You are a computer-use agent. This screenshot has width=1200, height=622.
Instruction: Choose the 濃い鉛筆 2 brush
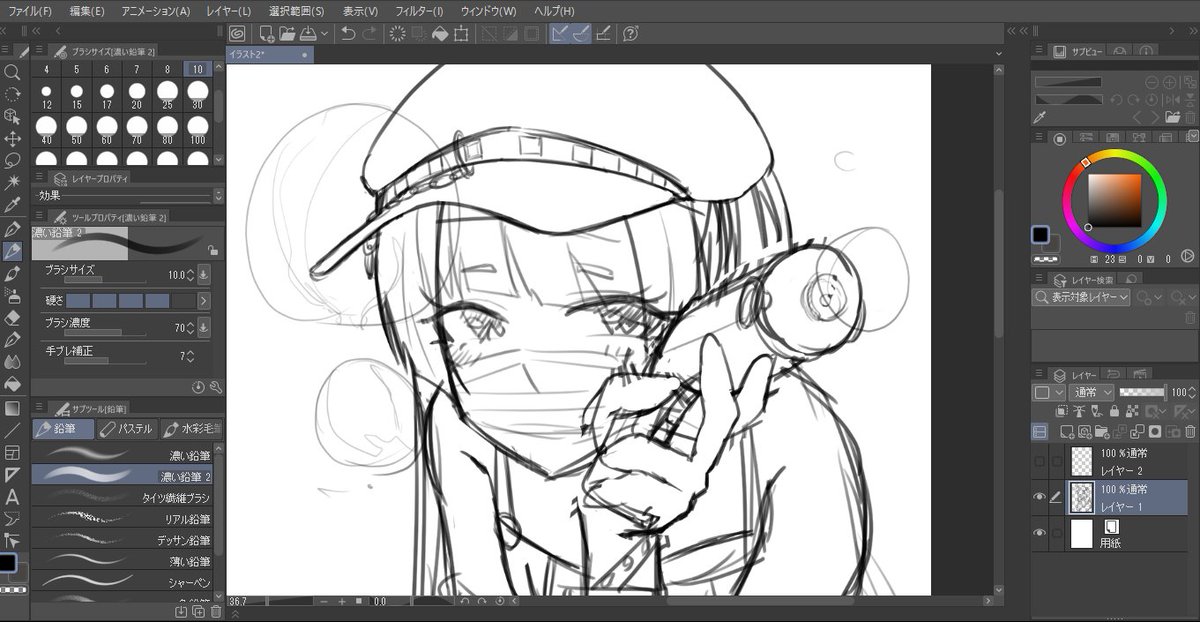tap(123, 476)
